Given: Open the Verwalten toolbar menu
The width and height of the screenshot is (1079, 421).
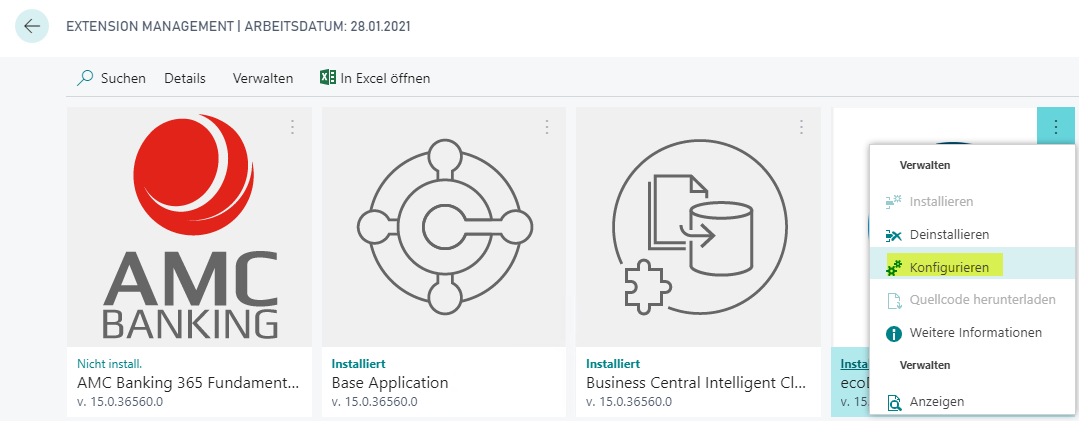Looking at the screenshot, I should pyautogui.click(x=263, y=78).
